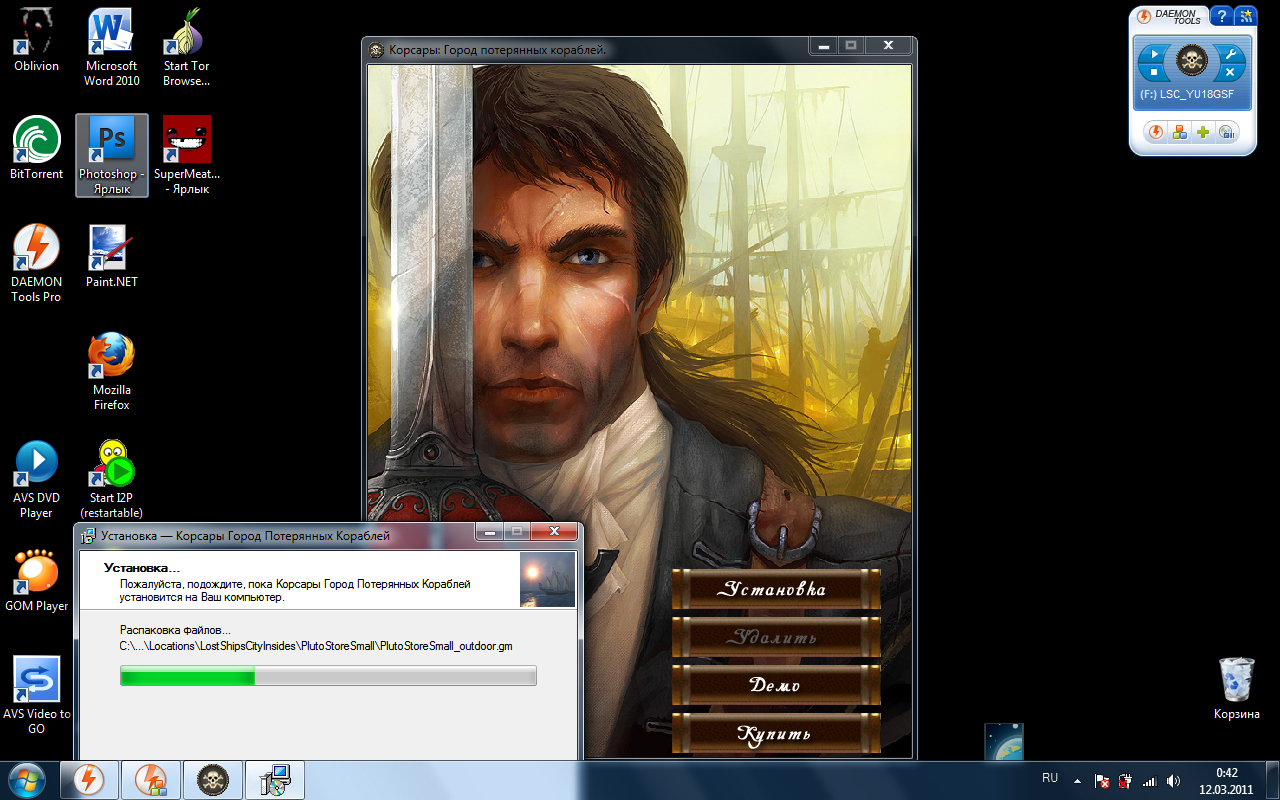Click the gadget RSS star icon
1280x800 pixels.
pyautogui.click(x=1245, y=16)
